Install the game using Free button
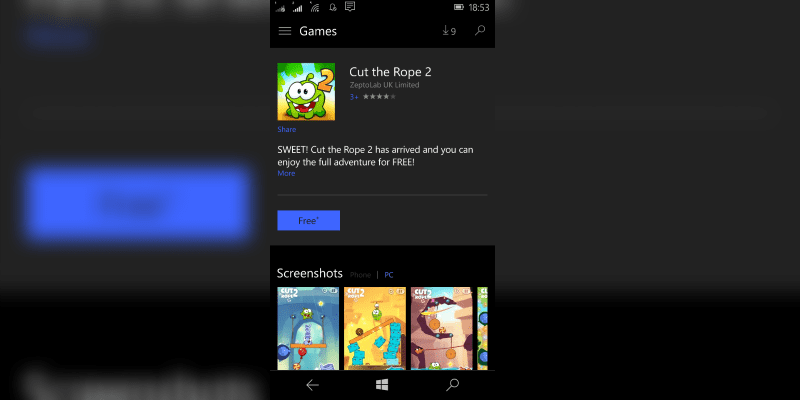Screen dimensions: 800x400 pyautogui.click(x=309, y=220)
